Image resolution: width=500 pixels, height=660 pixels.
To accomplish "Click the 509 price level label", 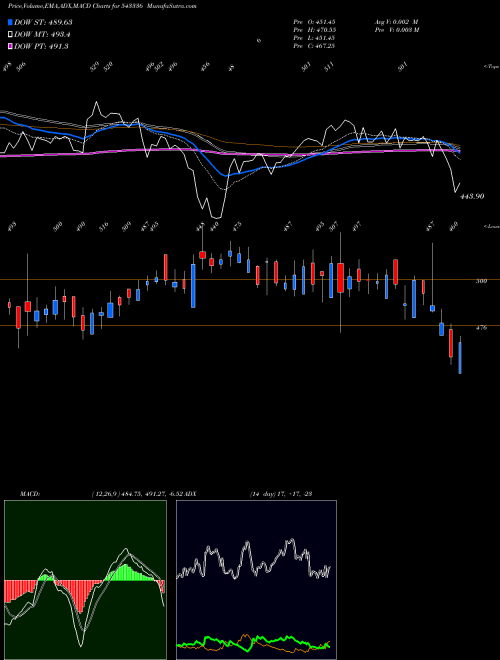I will click(481, 281).
